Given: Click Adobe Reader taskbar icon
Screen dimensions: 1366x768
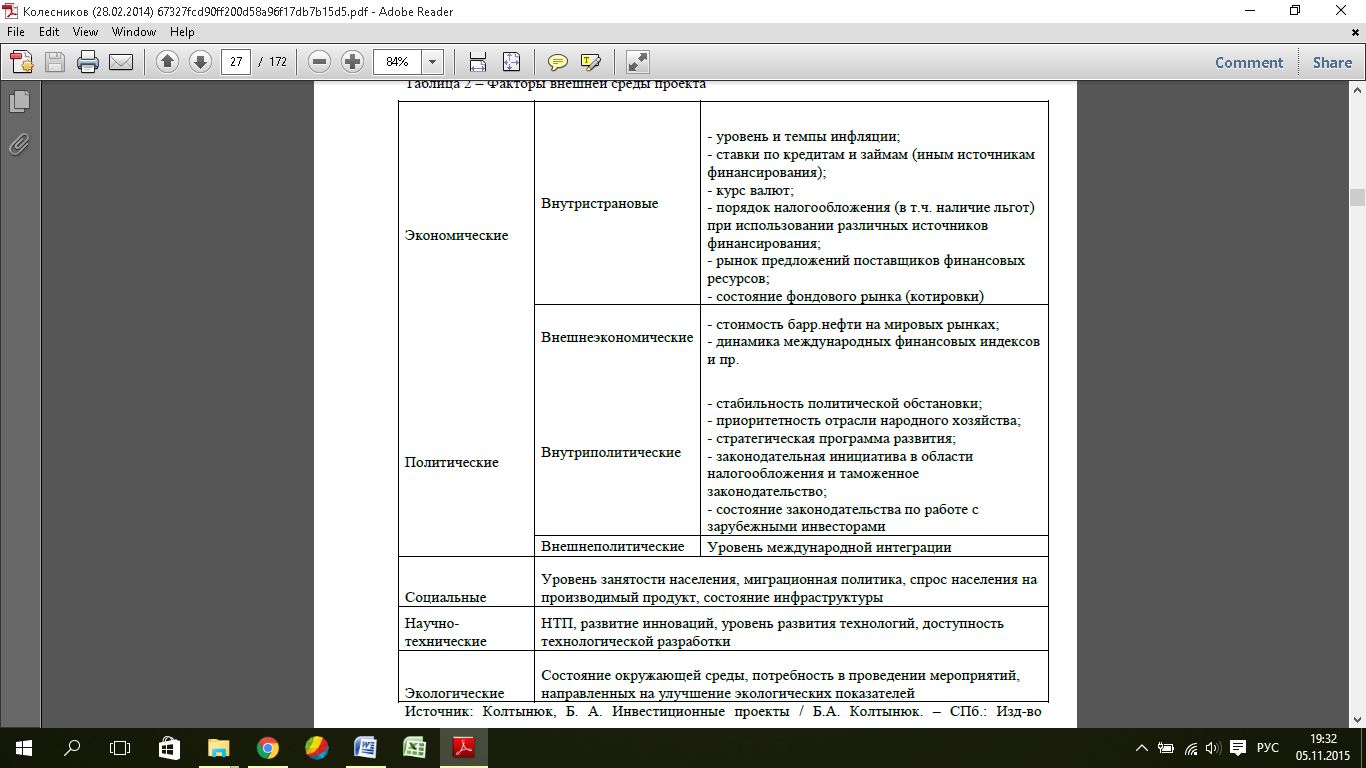Looking at the screenshot, I should [x=464, y=748].
